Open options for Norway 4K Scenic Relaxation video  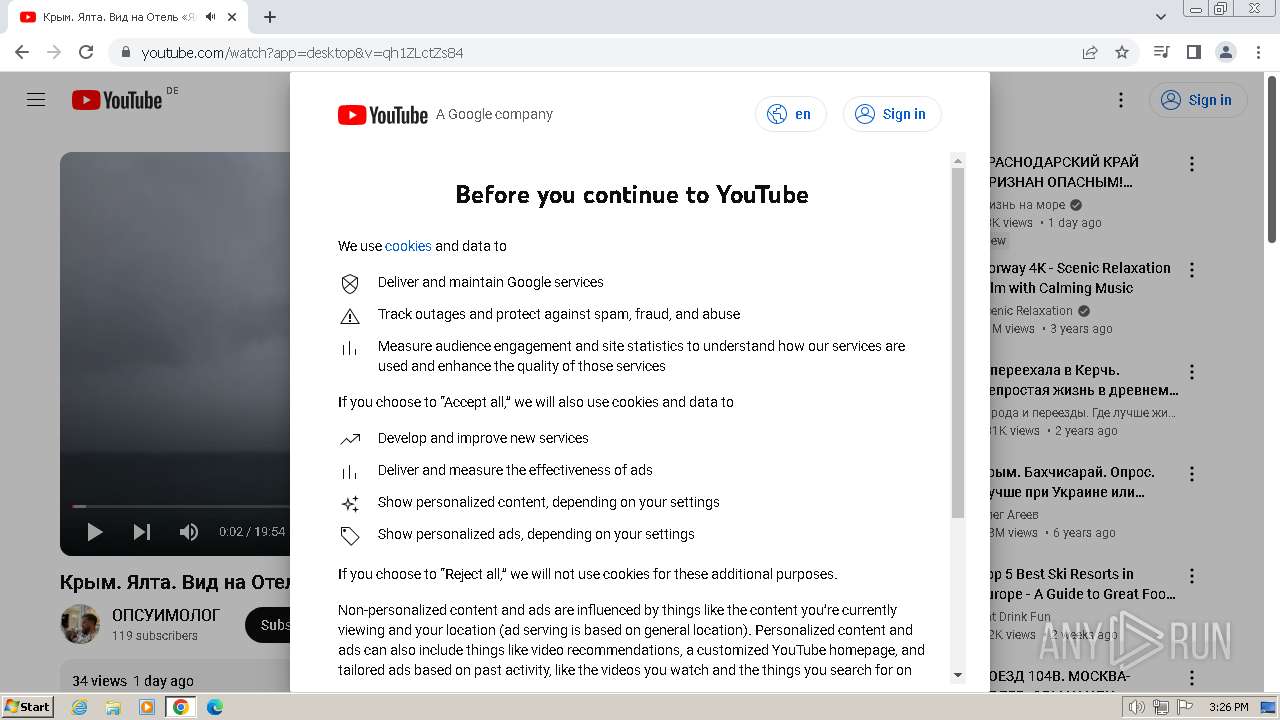[1191, 270]
